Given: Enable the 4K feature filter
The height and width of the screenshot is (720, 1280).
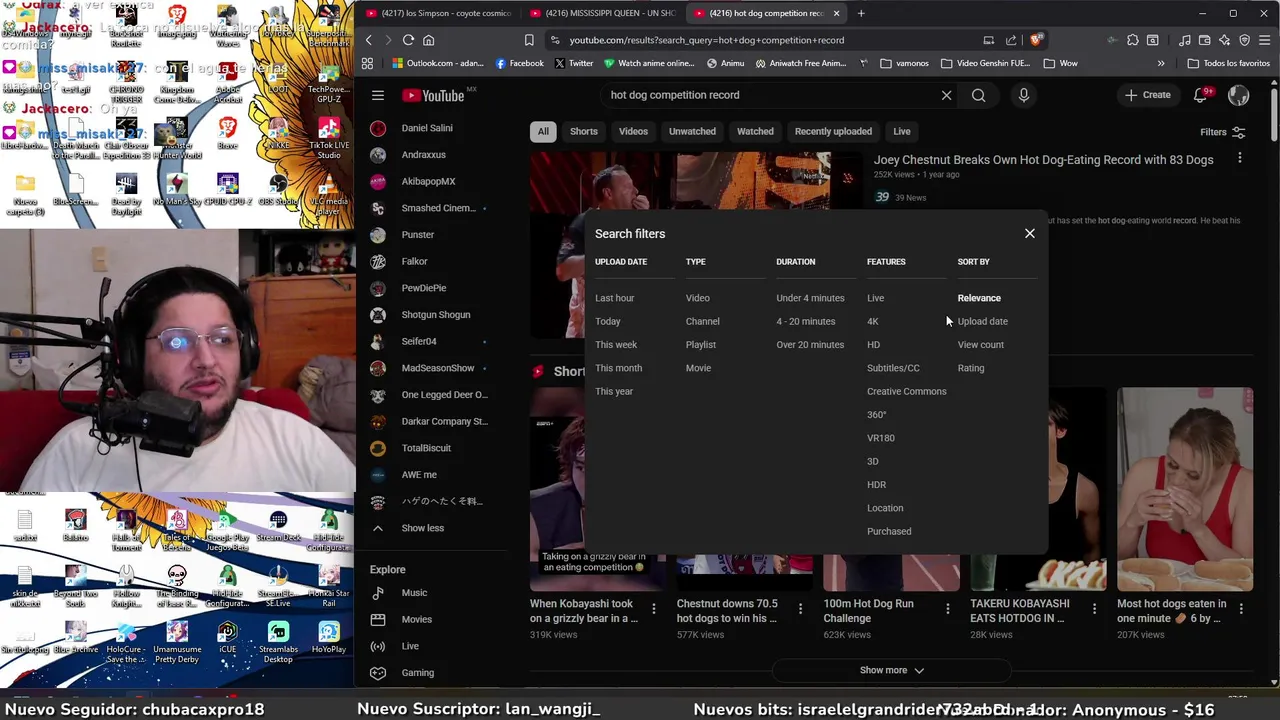Looking at the screenshot, I should click(x=872, y=321).
